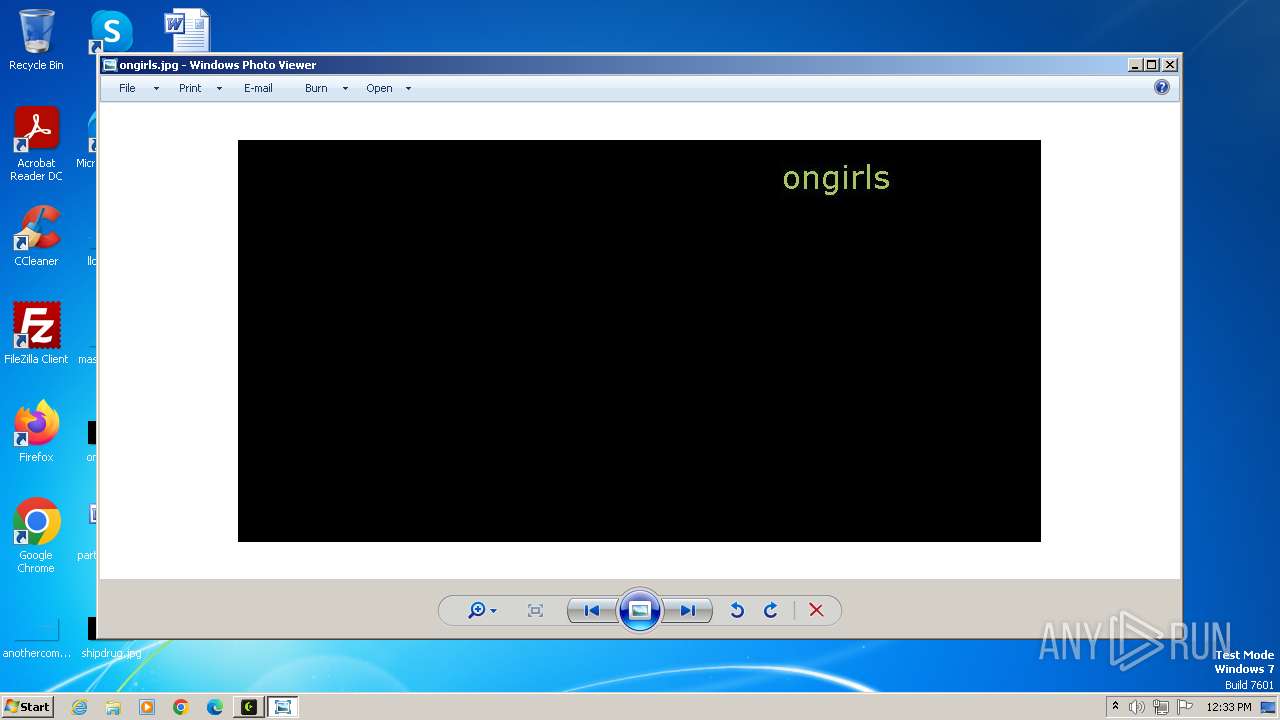Open the dark green taskbar app

pos(249,707)
